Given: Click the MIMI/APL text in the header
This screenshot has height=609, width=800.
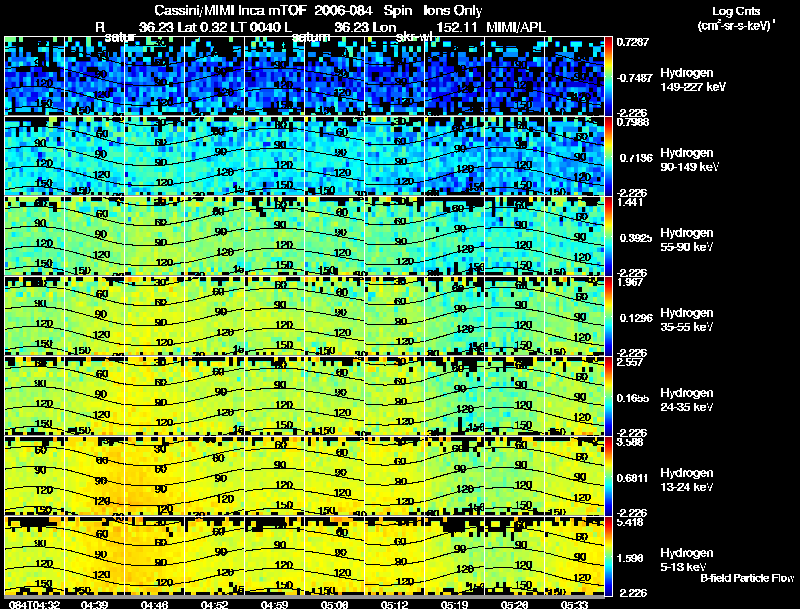Looking at the screenshot, I should (516, 27).
